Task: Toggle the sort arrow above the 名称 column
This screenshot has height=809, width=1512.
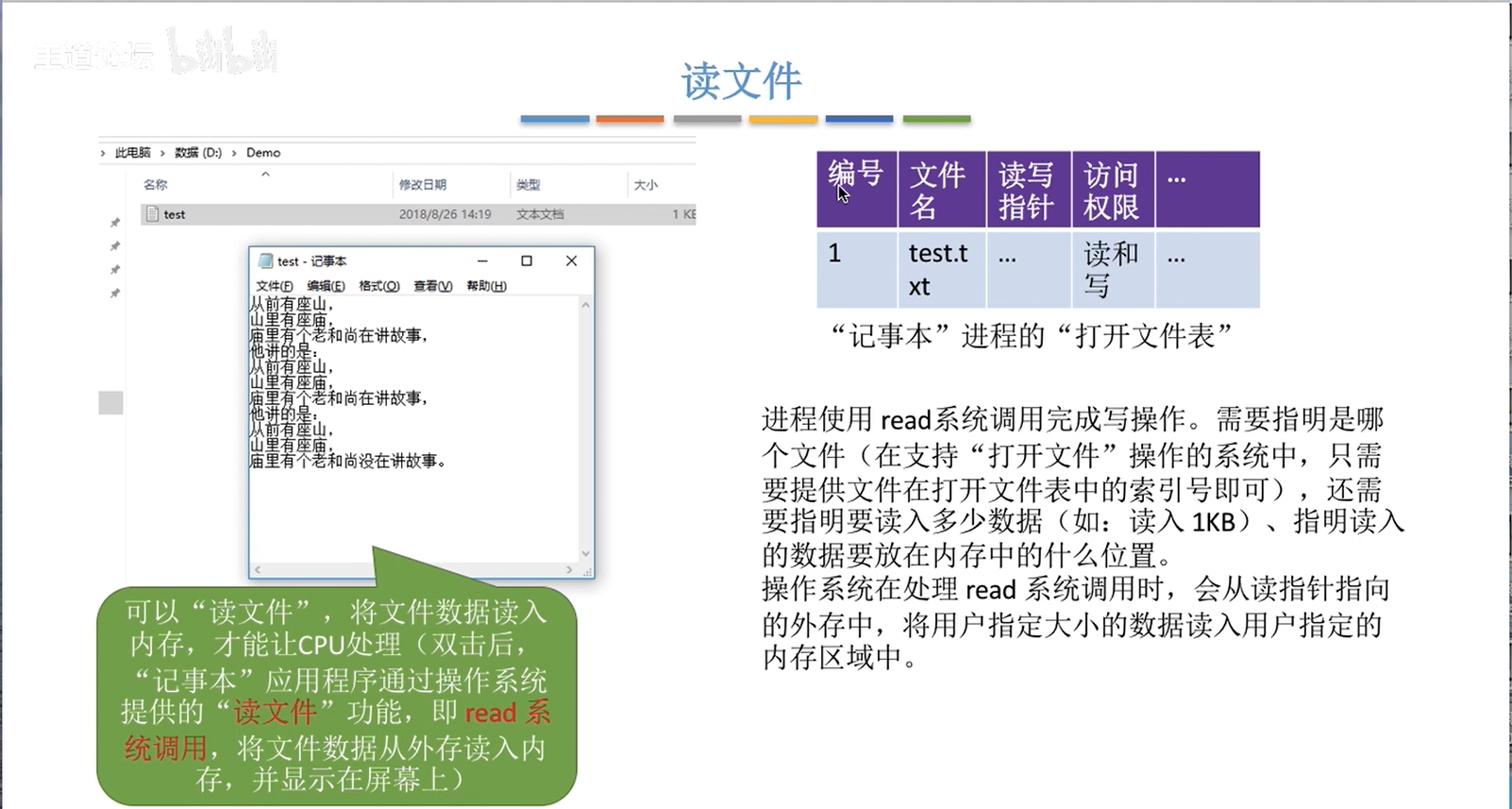Action: (x=265, y=174)
